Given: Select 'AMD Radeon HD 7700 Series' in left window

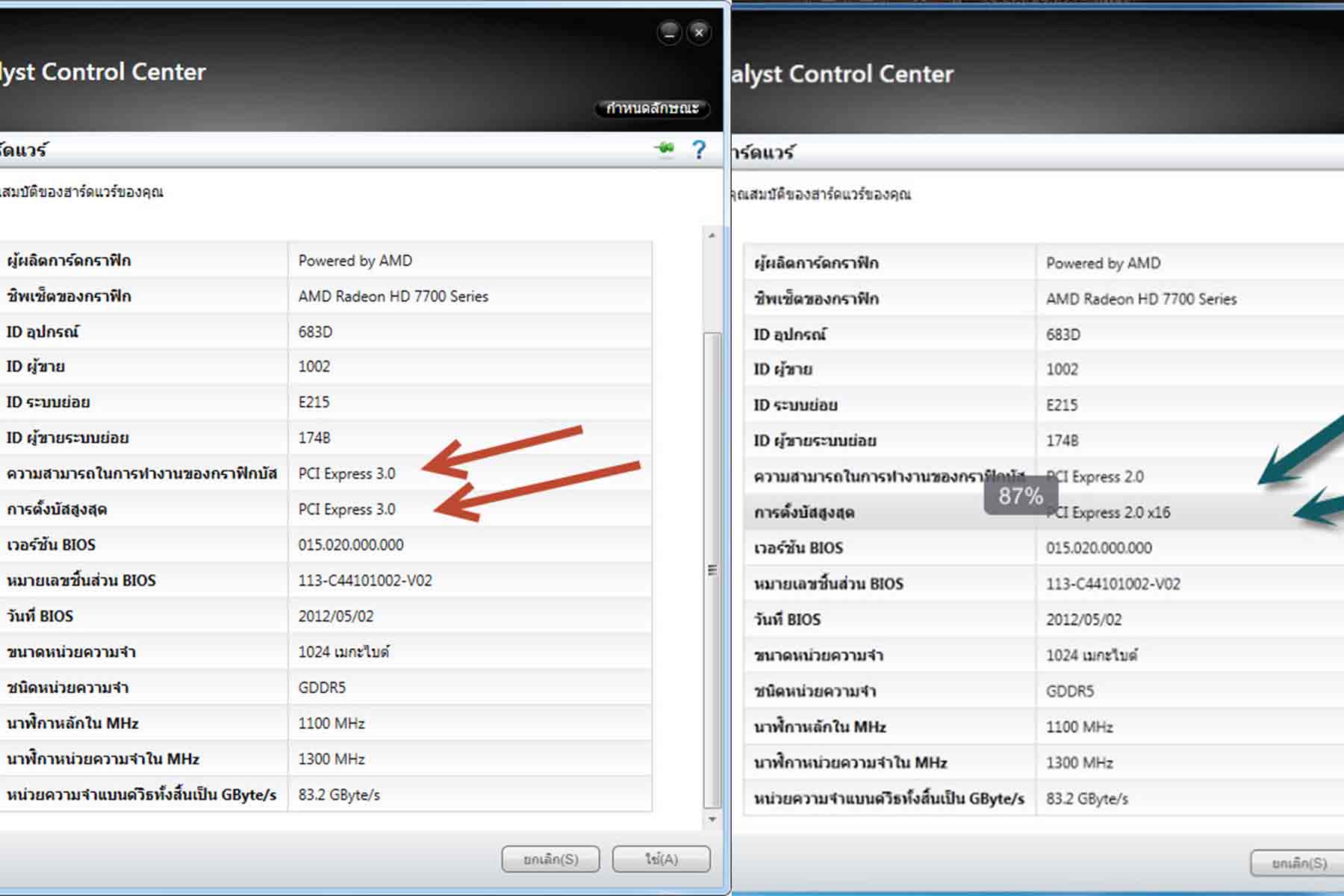Looking at the screenshot, I should (x=393, y=296).
